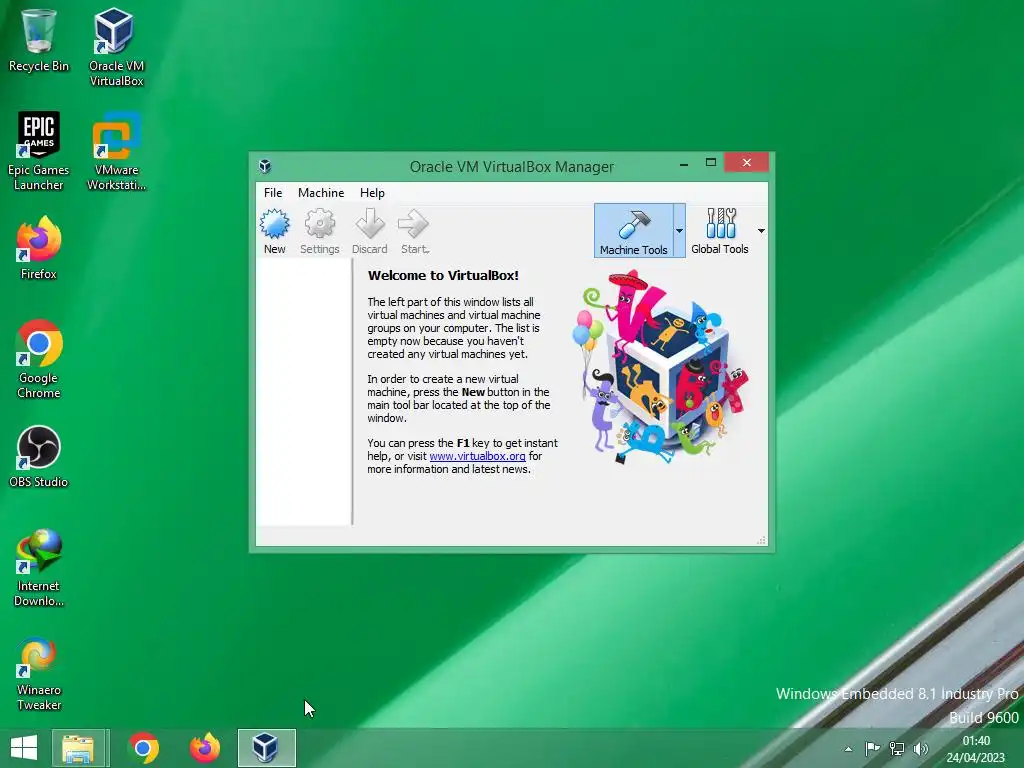Select the Google Chrome desktop shortcut
The width and height of the screenshot is (1024, 768).
pyautogui.click(x=39, y=359)
